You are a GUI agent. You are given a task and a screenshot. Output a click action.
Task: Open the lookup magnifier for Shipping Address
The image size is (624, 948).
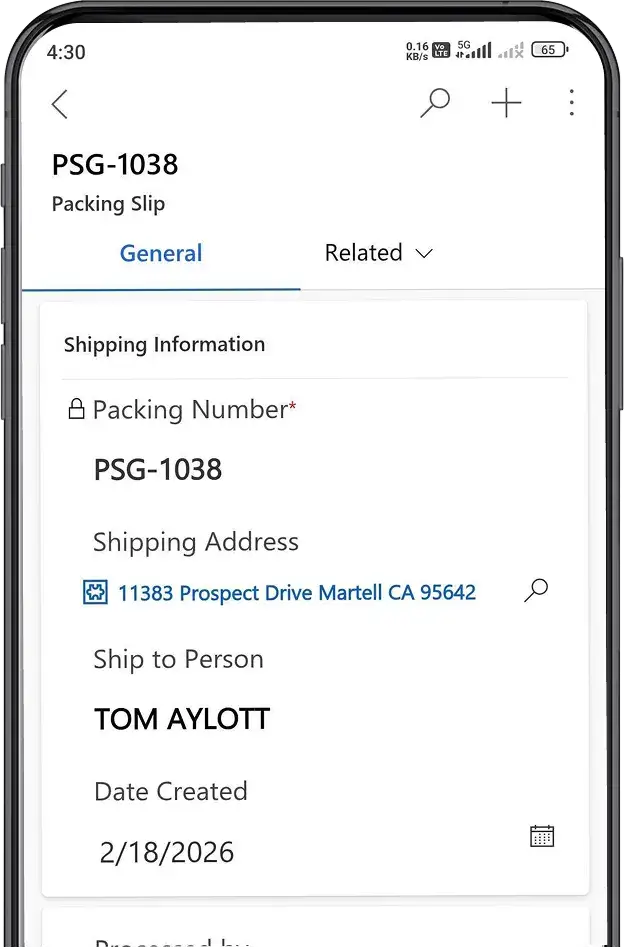click(536, 591)
